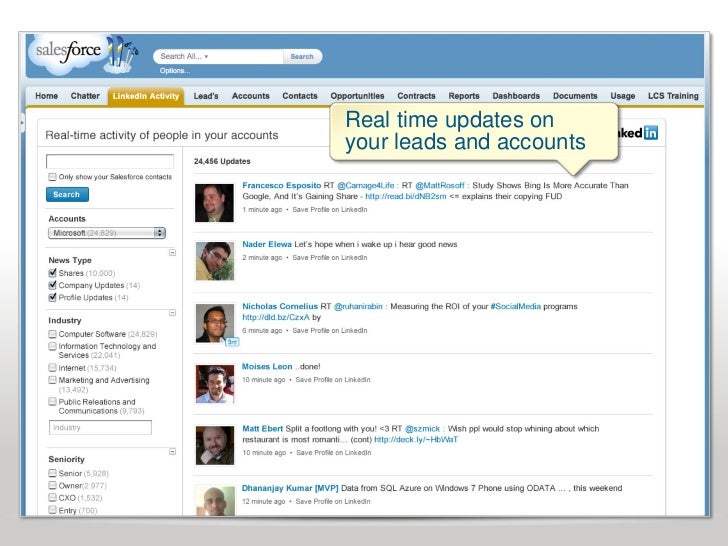Uncheck the Shares news type

coord(52,273)
